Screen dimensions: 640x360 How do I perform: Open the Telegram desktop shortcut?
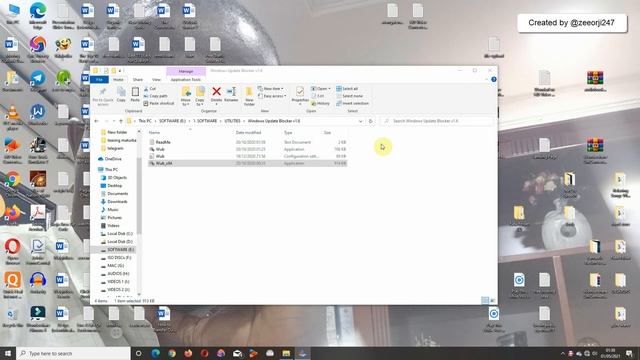(38, 81)
